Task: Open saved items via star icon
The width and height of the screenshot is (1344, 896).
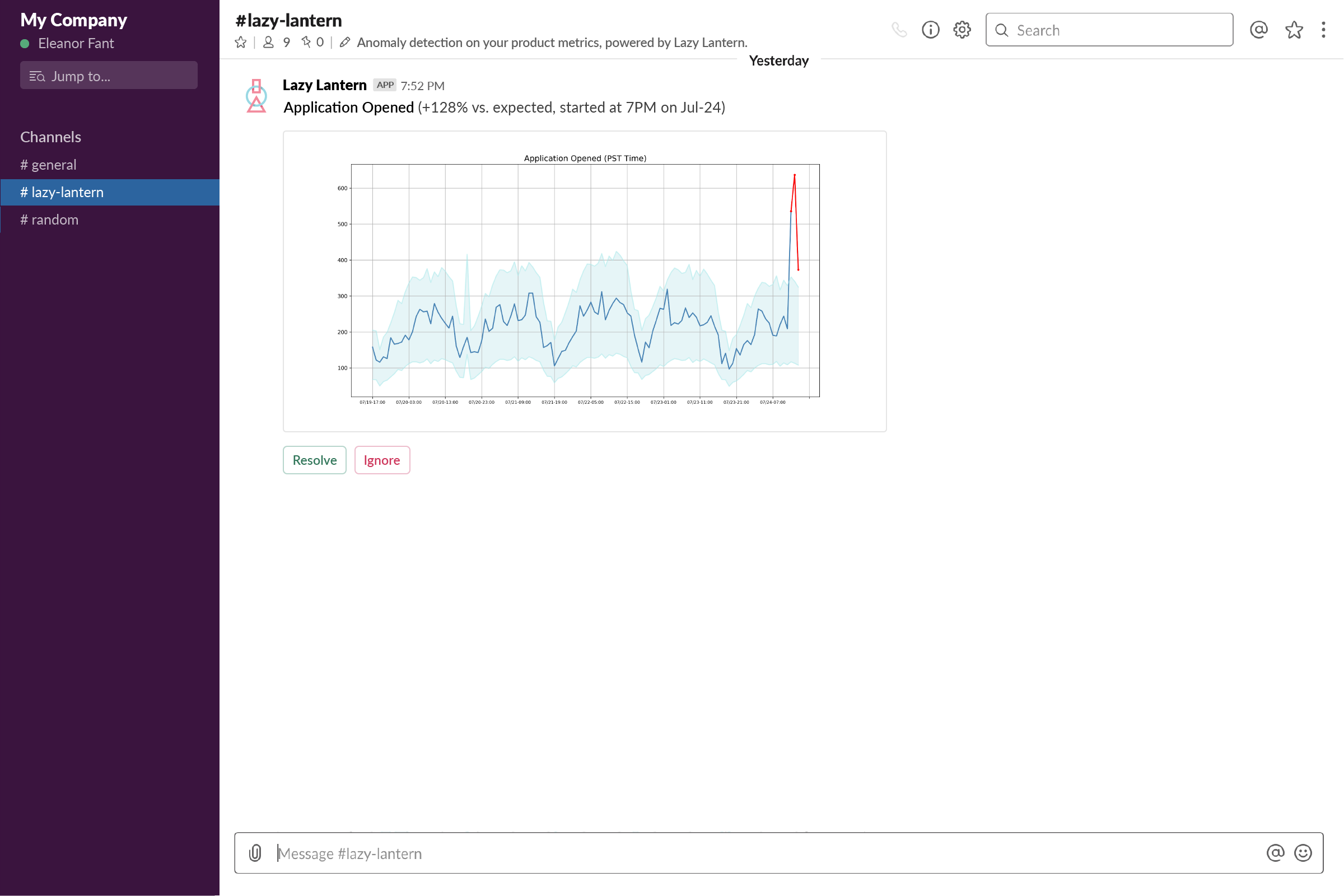Action: pyautogui.click(x=1294, y=30)
